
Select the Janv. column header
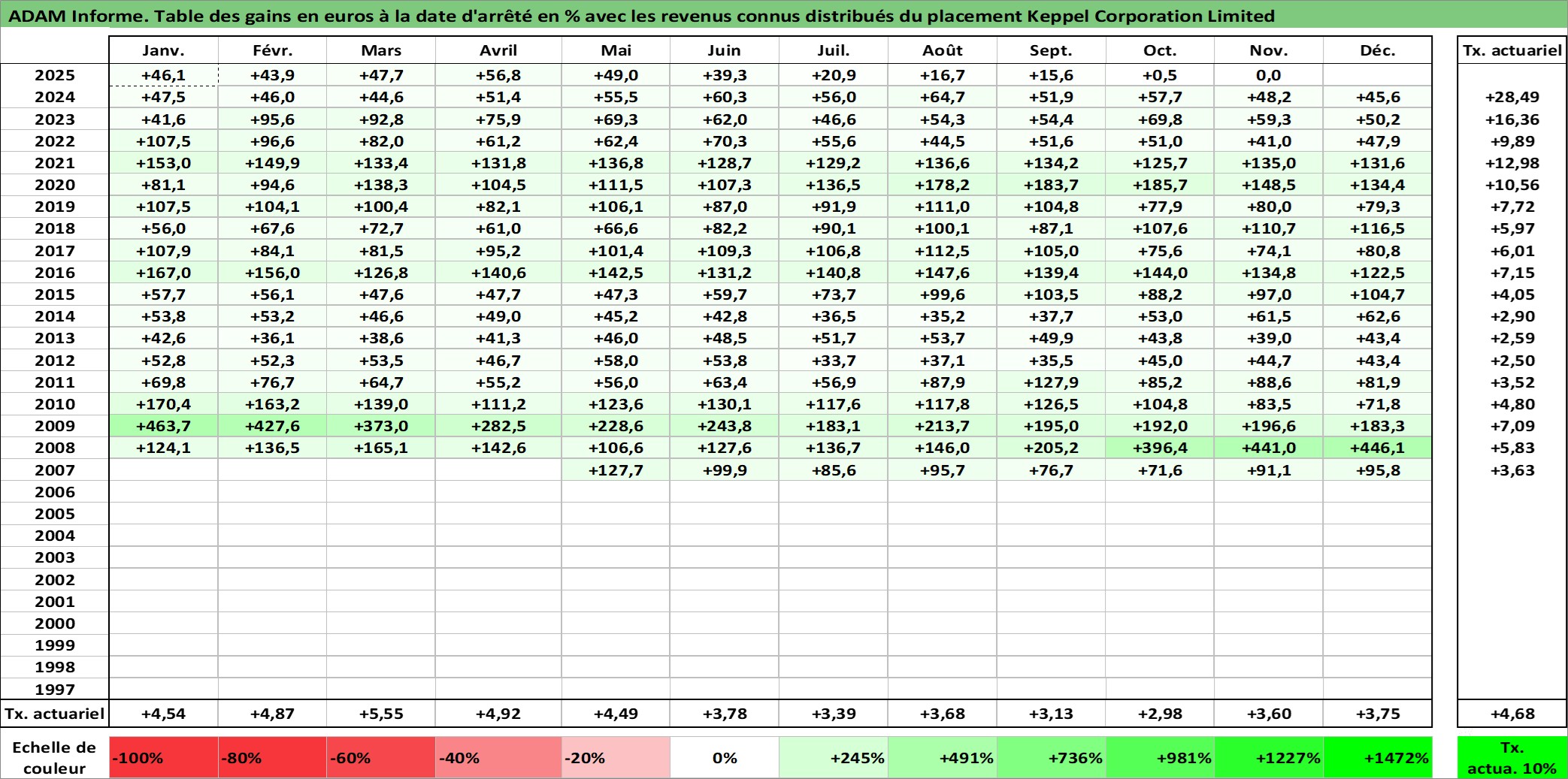163,50
